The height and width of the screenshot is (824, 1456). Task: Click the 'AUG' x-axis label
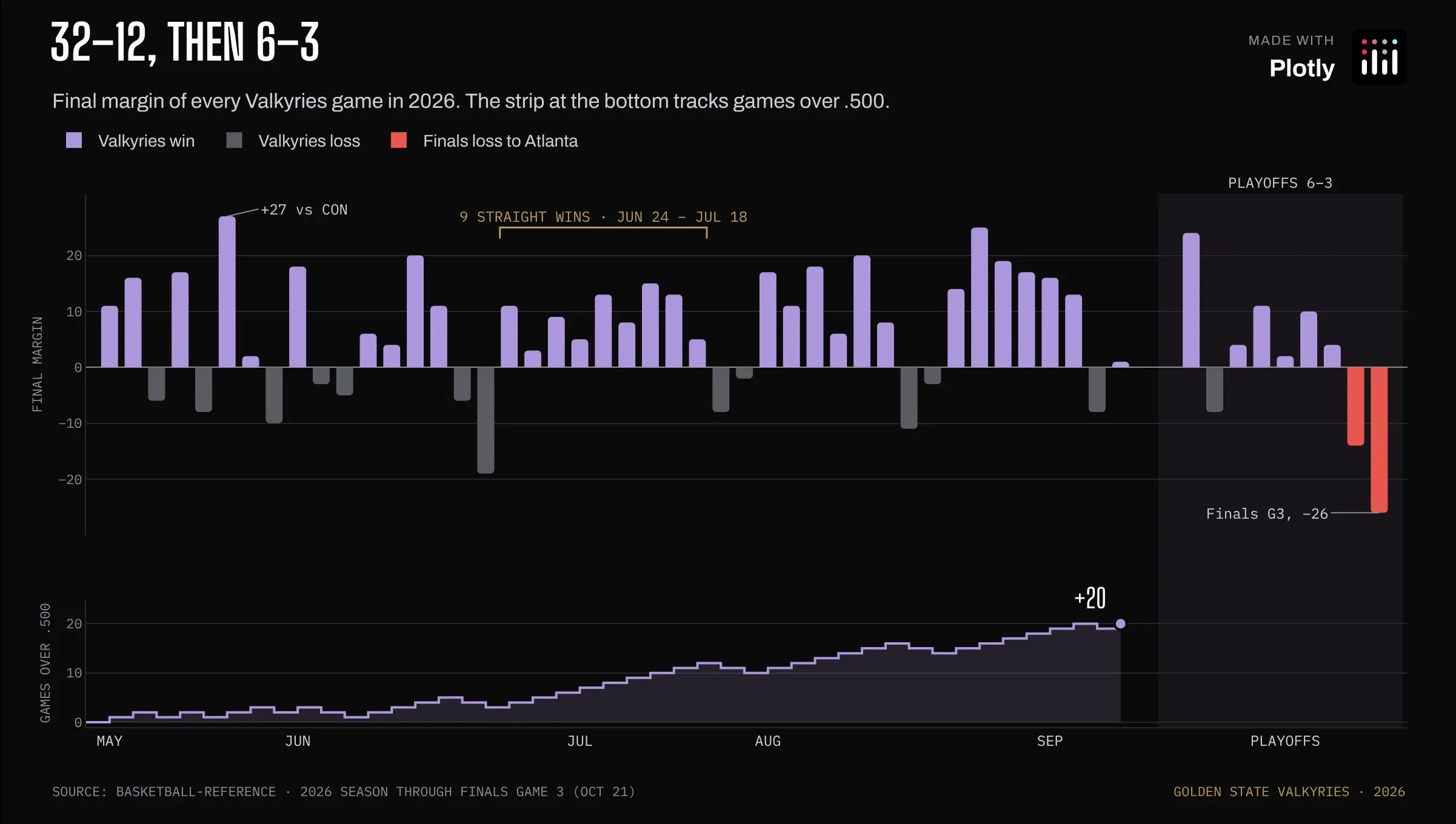767,741
